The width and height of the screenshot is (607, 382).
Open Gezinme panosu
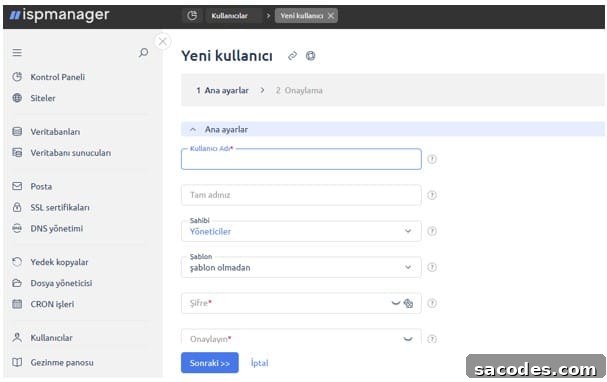[62, 363]
